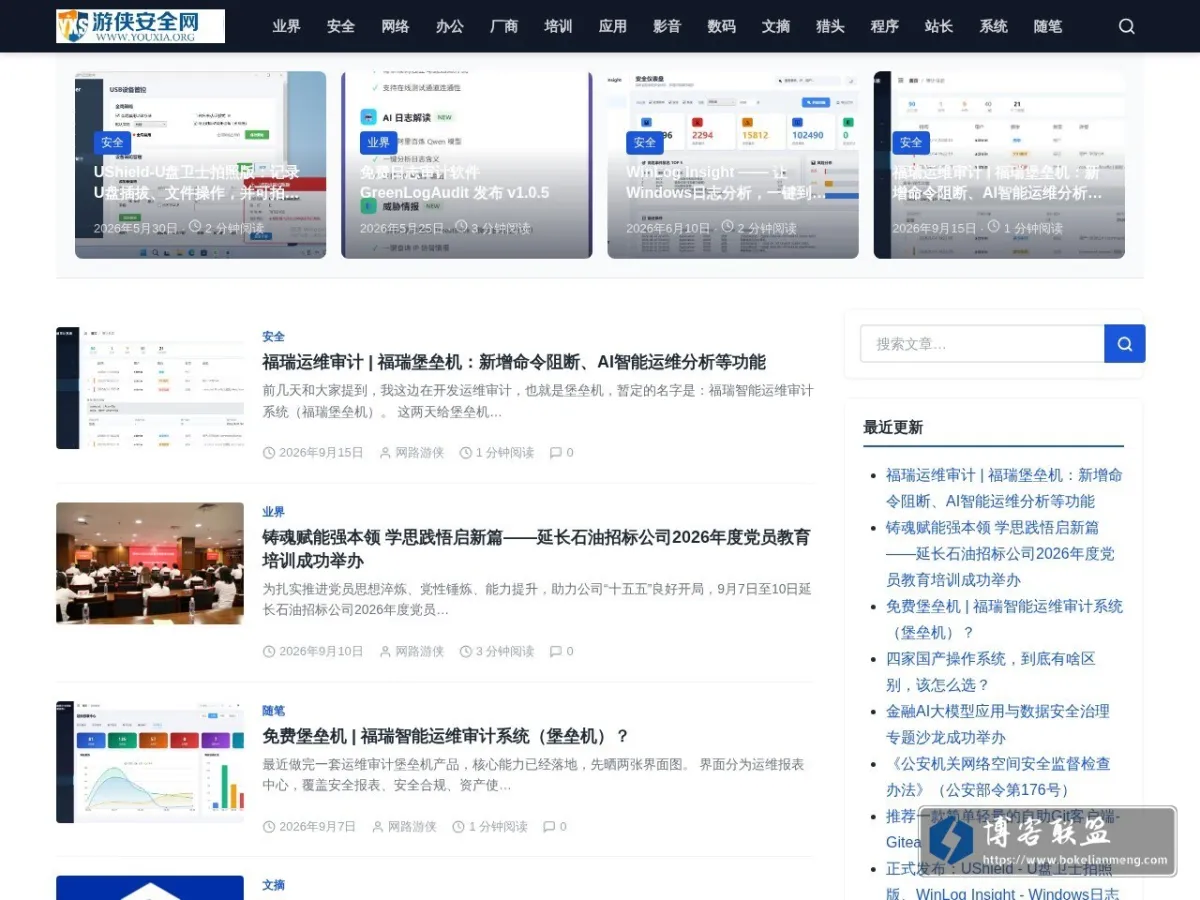Click comment icon on the 2026年9月15日 article
1200x900 pixels.
pos(556,453)
